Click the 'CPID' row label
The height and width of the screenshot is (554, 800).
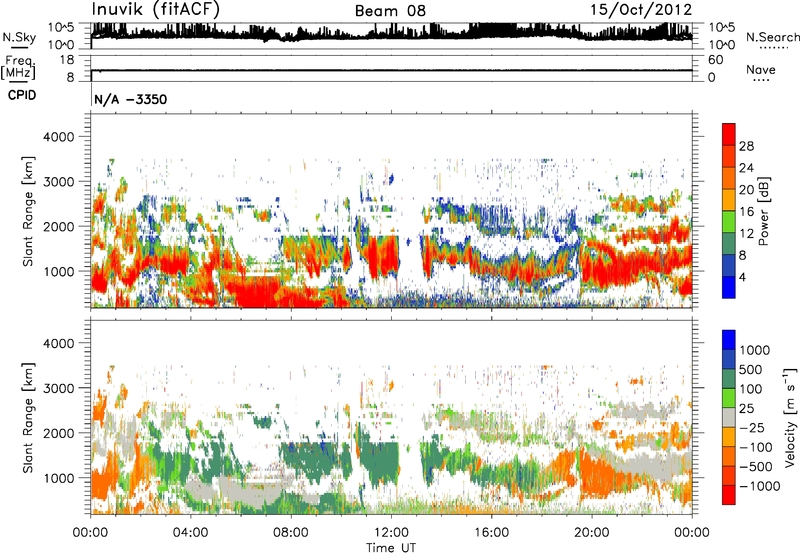[22, 95]
